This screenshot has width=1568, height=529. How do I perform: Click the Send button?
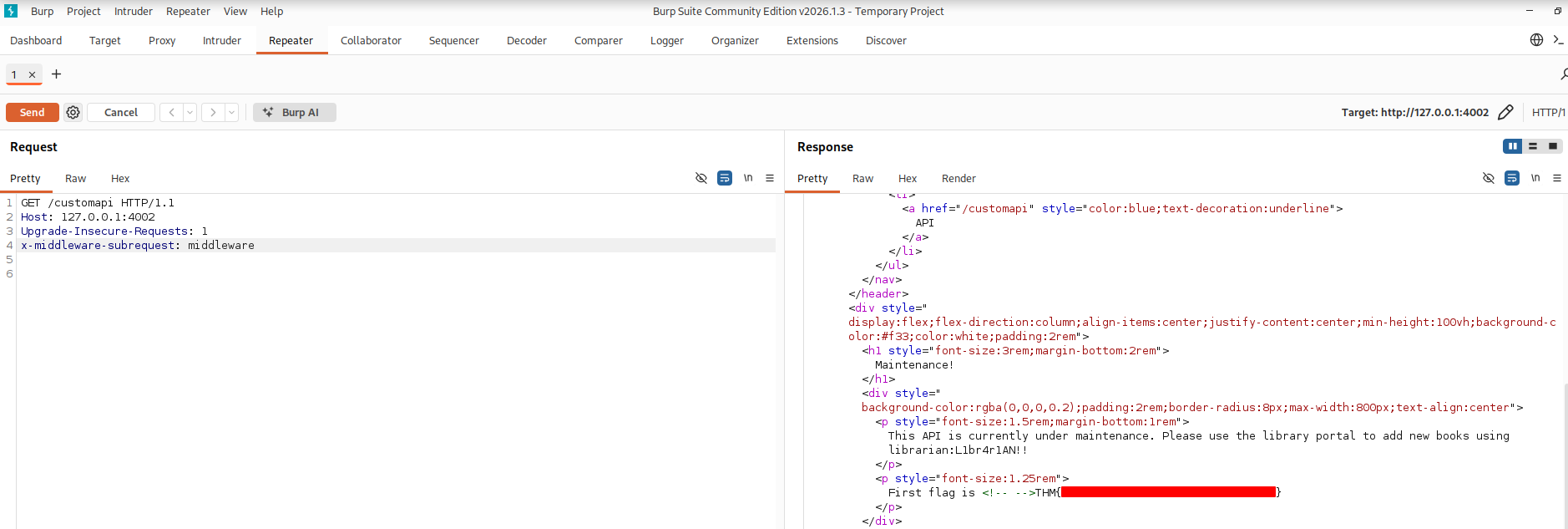pos(33,112)
